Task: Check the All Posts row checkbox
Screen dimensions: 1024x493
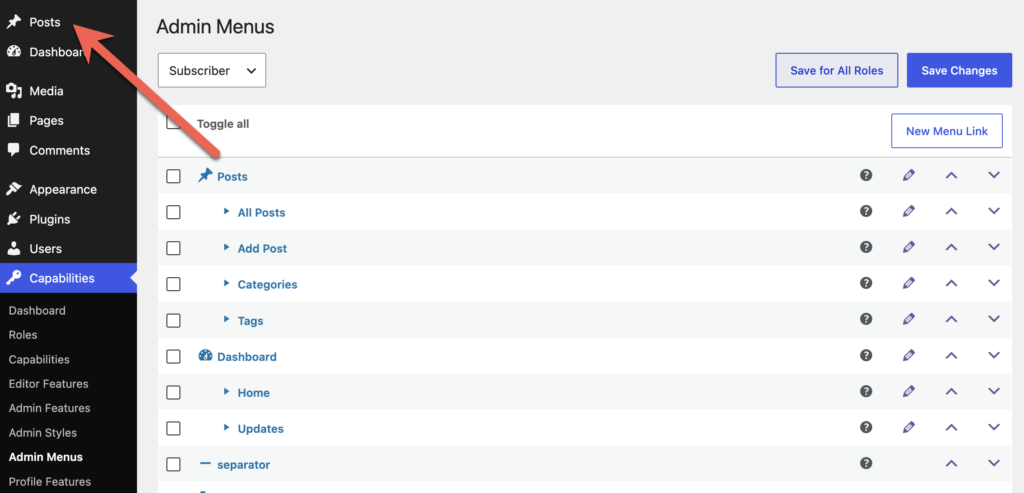Action: point(173,212)
